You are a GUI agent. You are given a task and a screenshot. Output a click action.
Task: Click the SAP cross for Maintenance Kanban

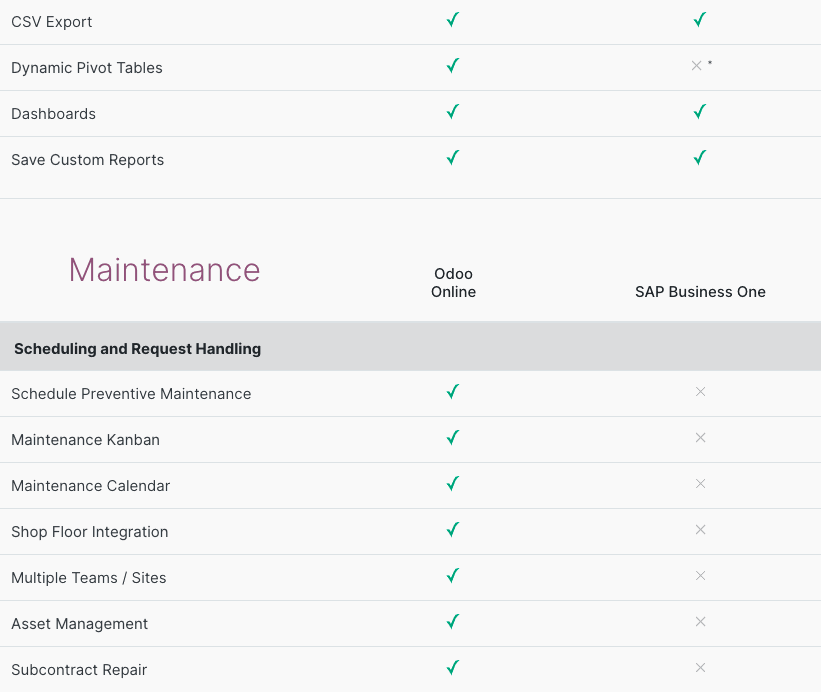[700, 438]
